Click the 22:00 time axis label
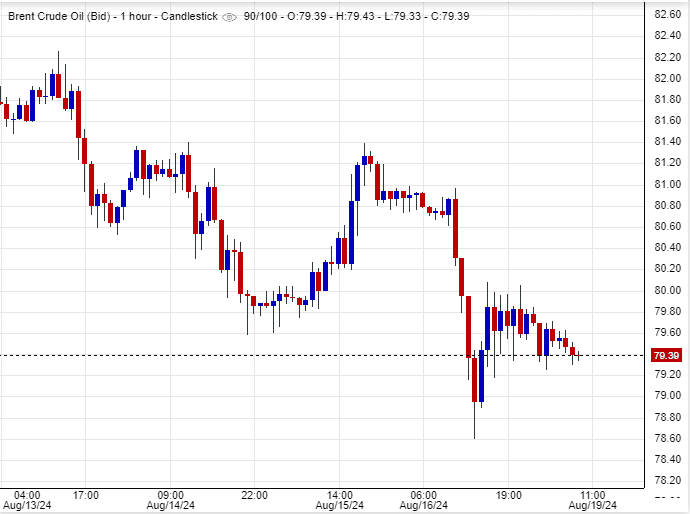 (254, 494)
